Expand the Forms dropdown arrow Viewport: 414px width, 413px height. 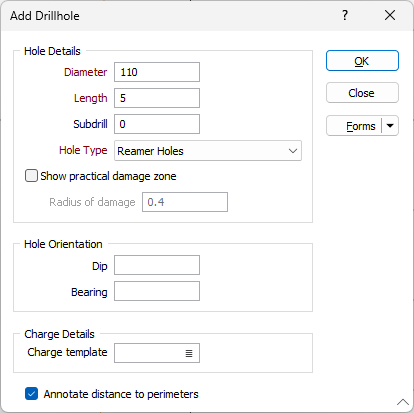[390, 126]
